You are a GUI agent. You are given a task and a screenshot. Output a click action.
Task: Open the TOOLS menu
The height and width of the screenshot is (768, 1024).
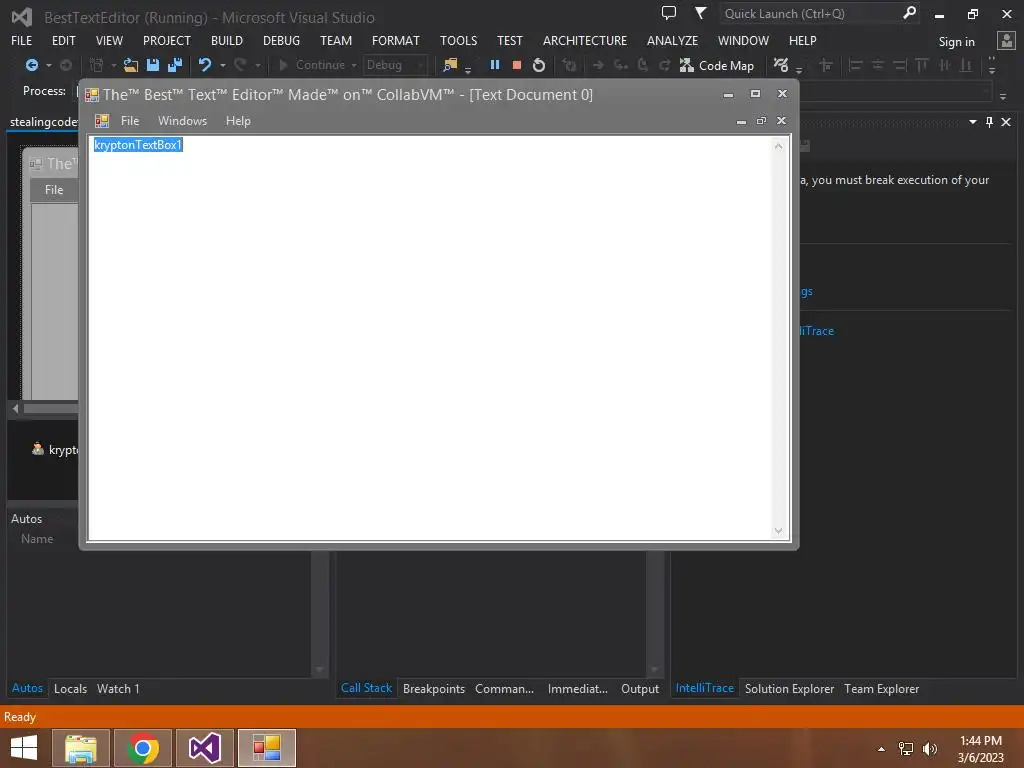pyautogui.click(x=458, y=40)
